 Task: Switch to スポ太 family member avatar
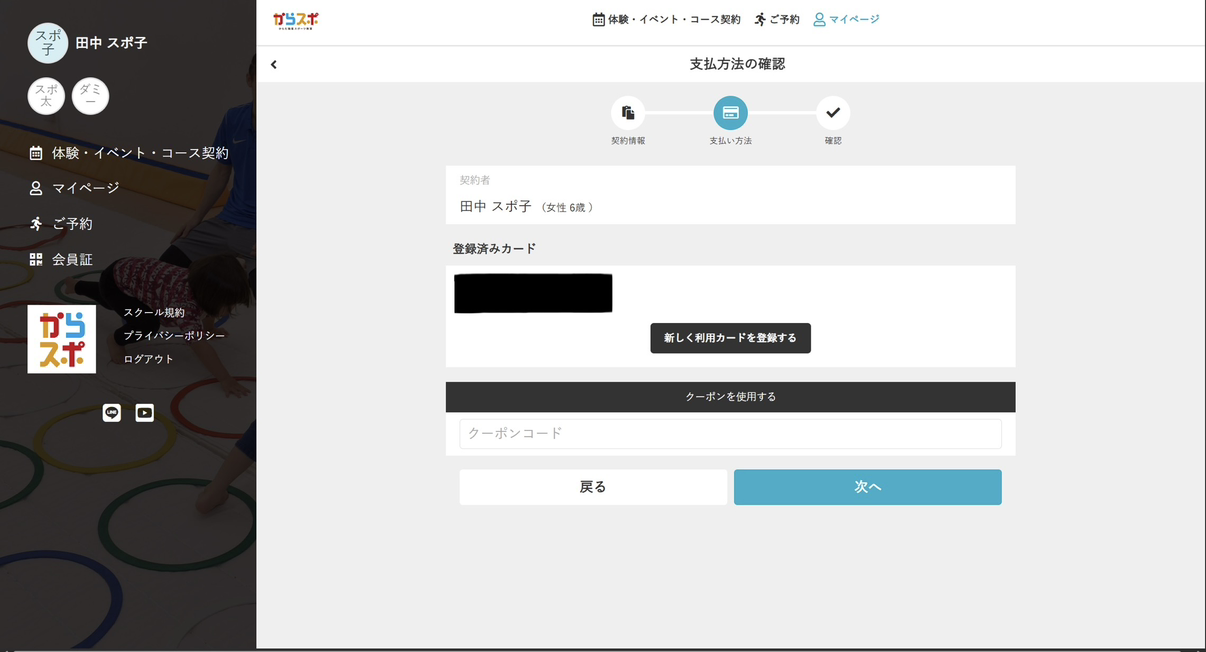[46, 96]
